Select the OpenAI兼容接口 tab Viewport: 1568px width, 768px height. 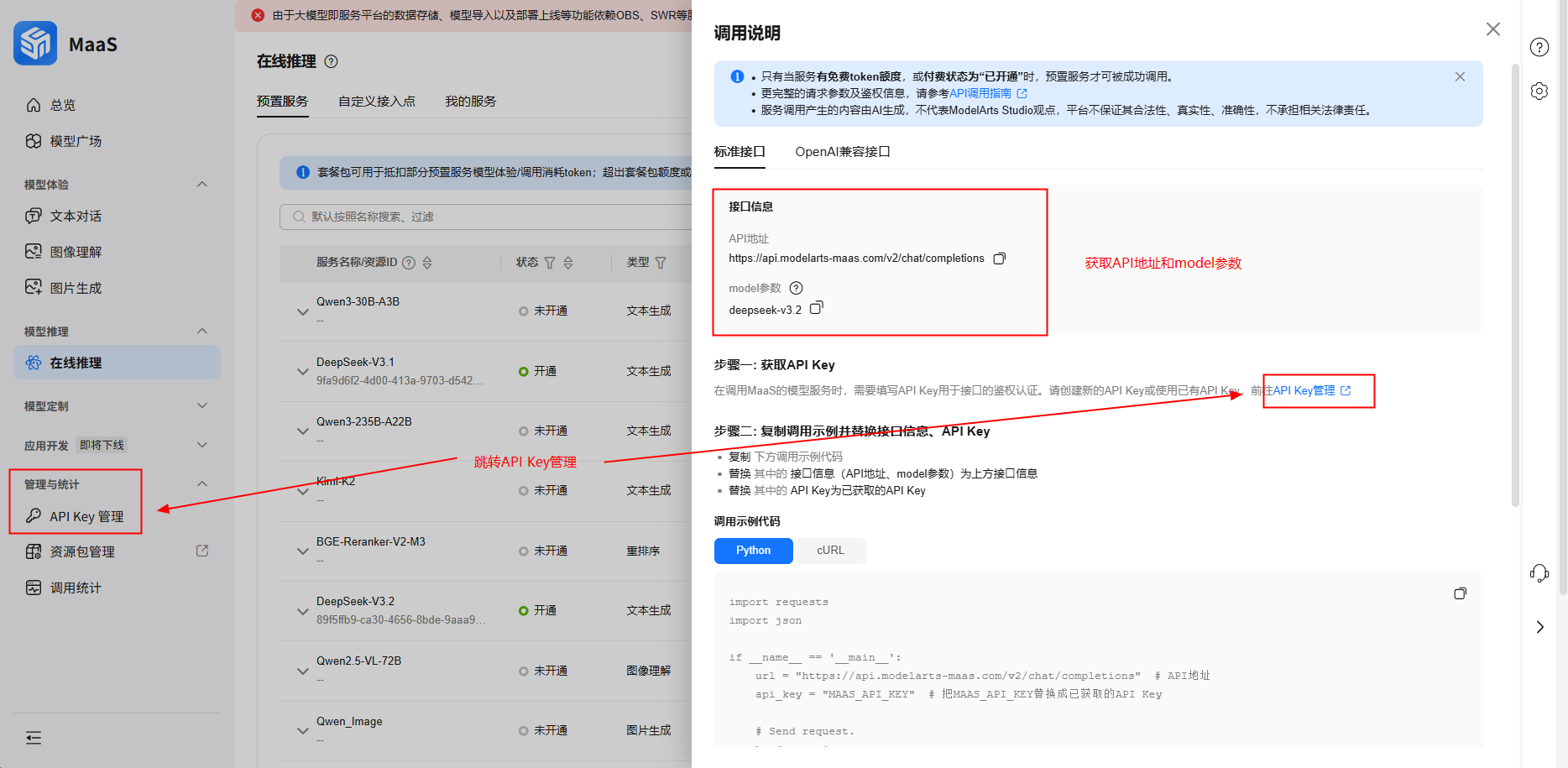pos(843,151)
